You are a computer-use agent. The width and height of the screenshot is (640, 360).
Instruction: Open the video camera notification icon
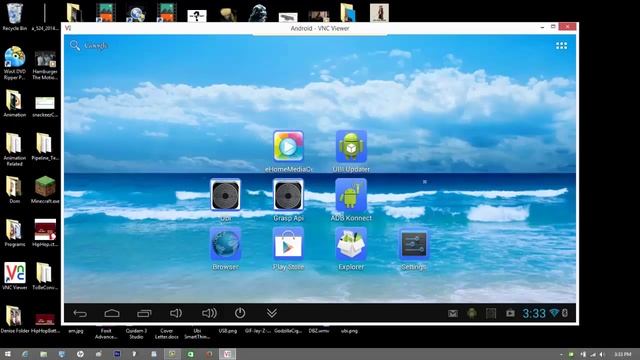510,313
